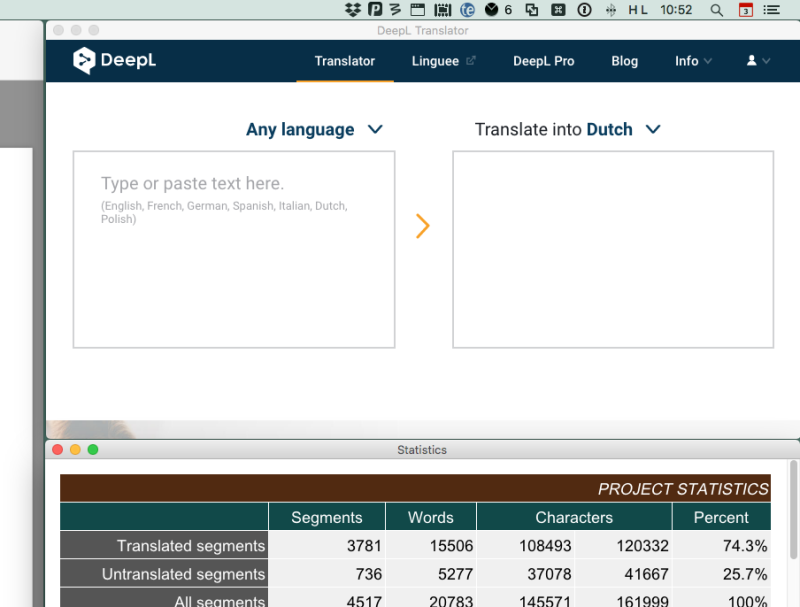Click the 736 untranslated segments value
The image size is (800, 607).
pyautogui.click(x=368, y=574)
